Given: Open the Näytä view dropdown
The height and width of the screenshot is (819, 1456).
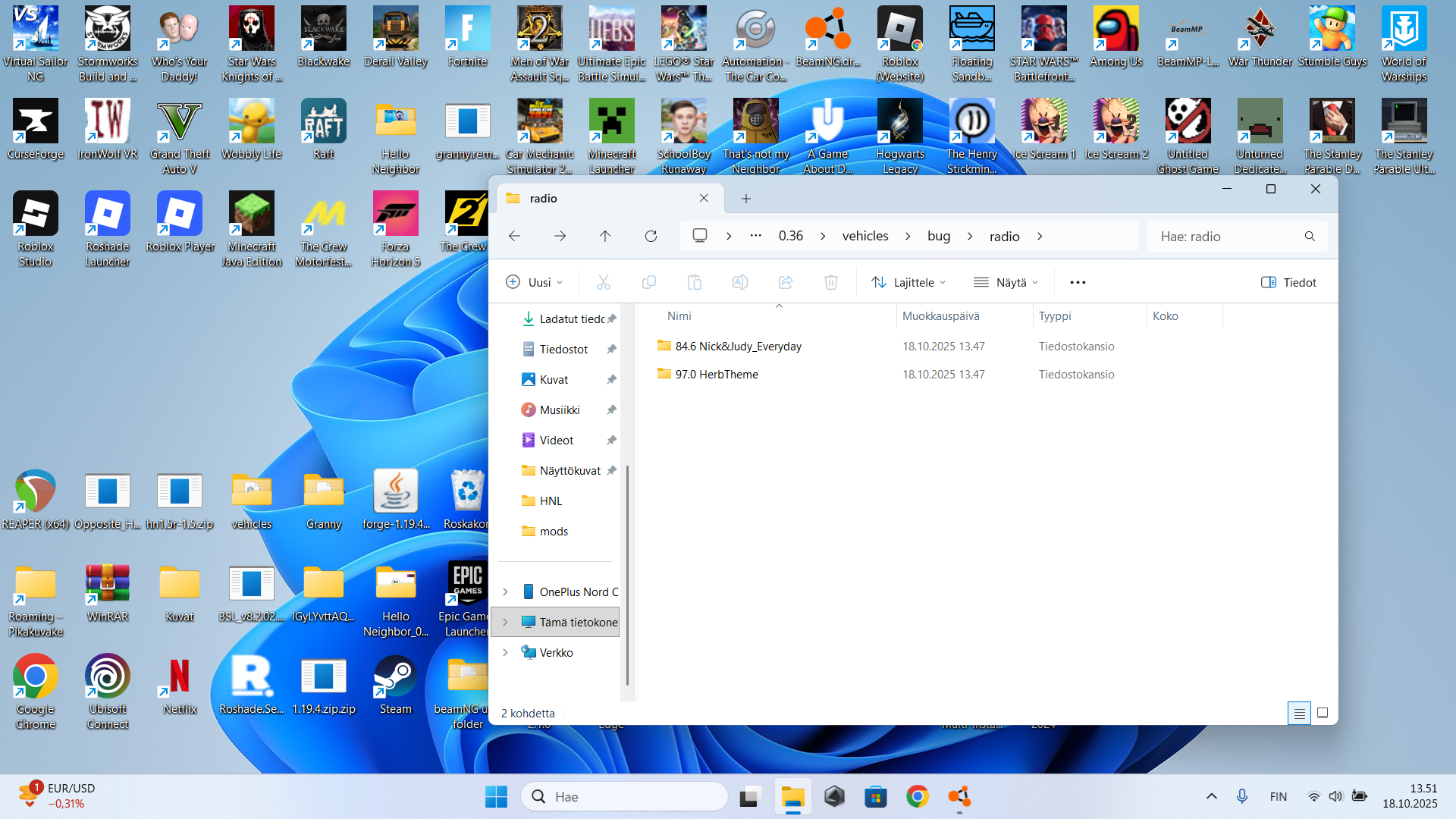Looking at the screenshot, I should click(1006, 282).
